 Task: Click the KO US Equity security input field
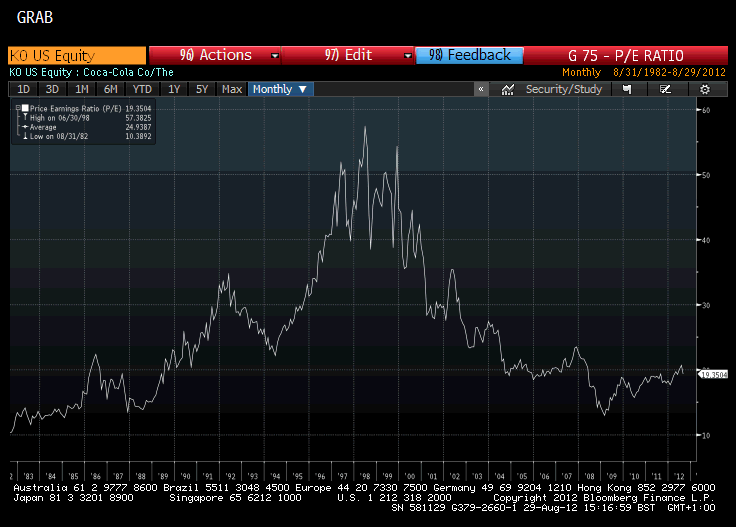pyautogui.click(x=77, y=55)
